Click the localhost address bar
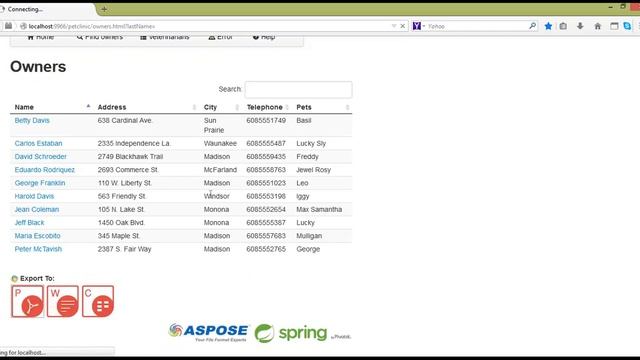Screen dimensions: 640x360 point(204,26)
